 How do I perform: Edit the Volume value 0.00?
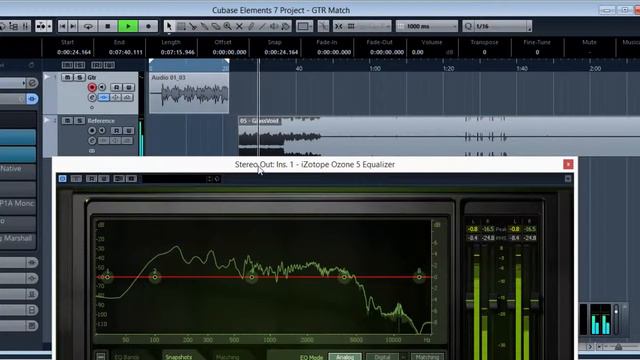[x=418, y=52]
